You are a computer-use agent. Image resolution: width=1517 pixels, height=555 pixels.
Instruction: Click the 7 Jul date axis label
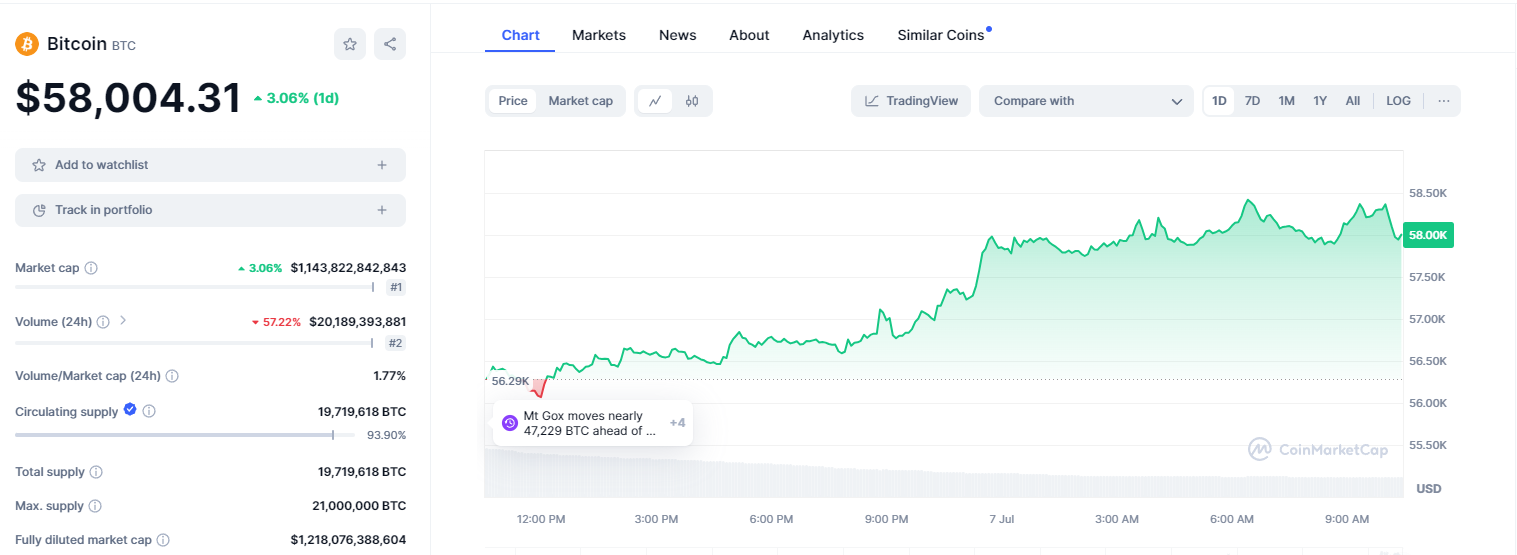point(1001,519)
